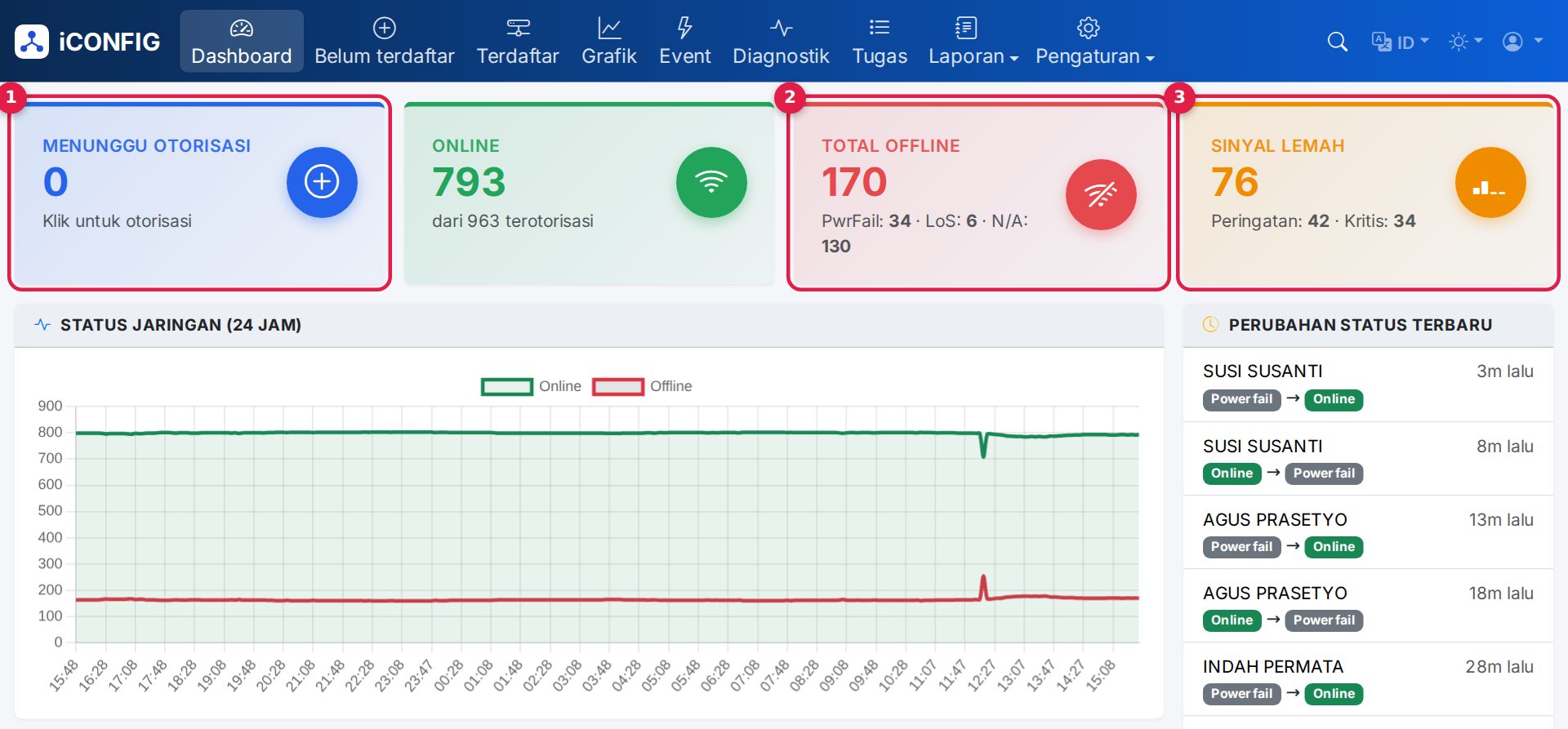Open the sun theme mode dropdown
Screen dimensions: 1568x729
1465,42
